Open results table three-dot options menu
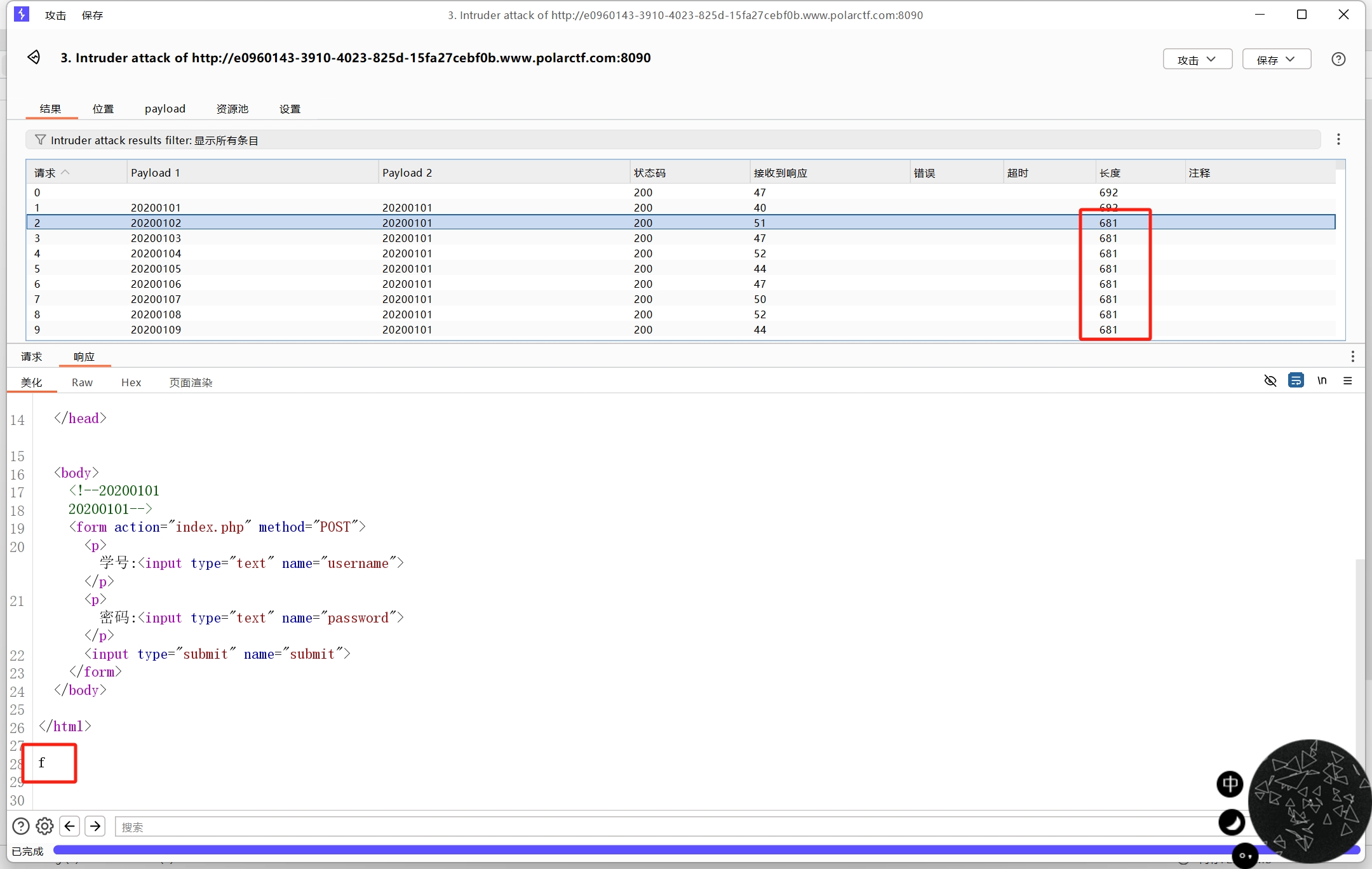1372x869 pixels. (x=1338, y=140)
